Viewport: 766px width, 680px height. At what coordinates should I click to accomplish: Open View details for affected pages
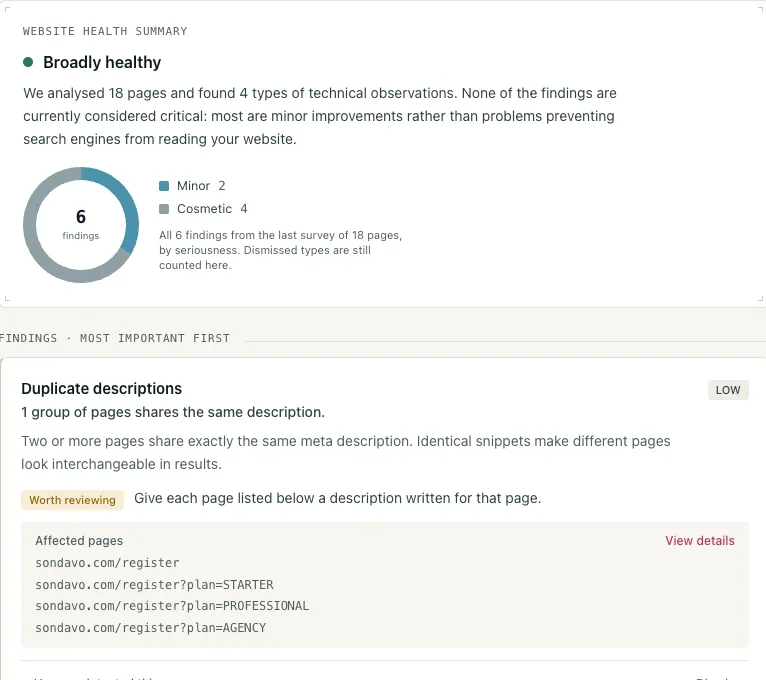pyautogui.click(x=700, y=541)
